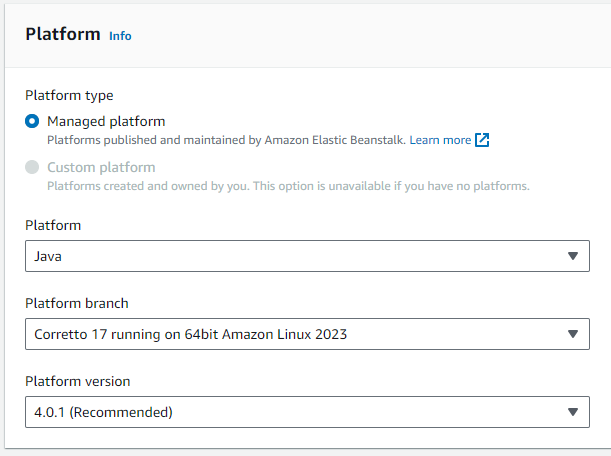Click the Managed platform description about Elastic Beanstalk
Screen dimensions: 611x456
226,140
